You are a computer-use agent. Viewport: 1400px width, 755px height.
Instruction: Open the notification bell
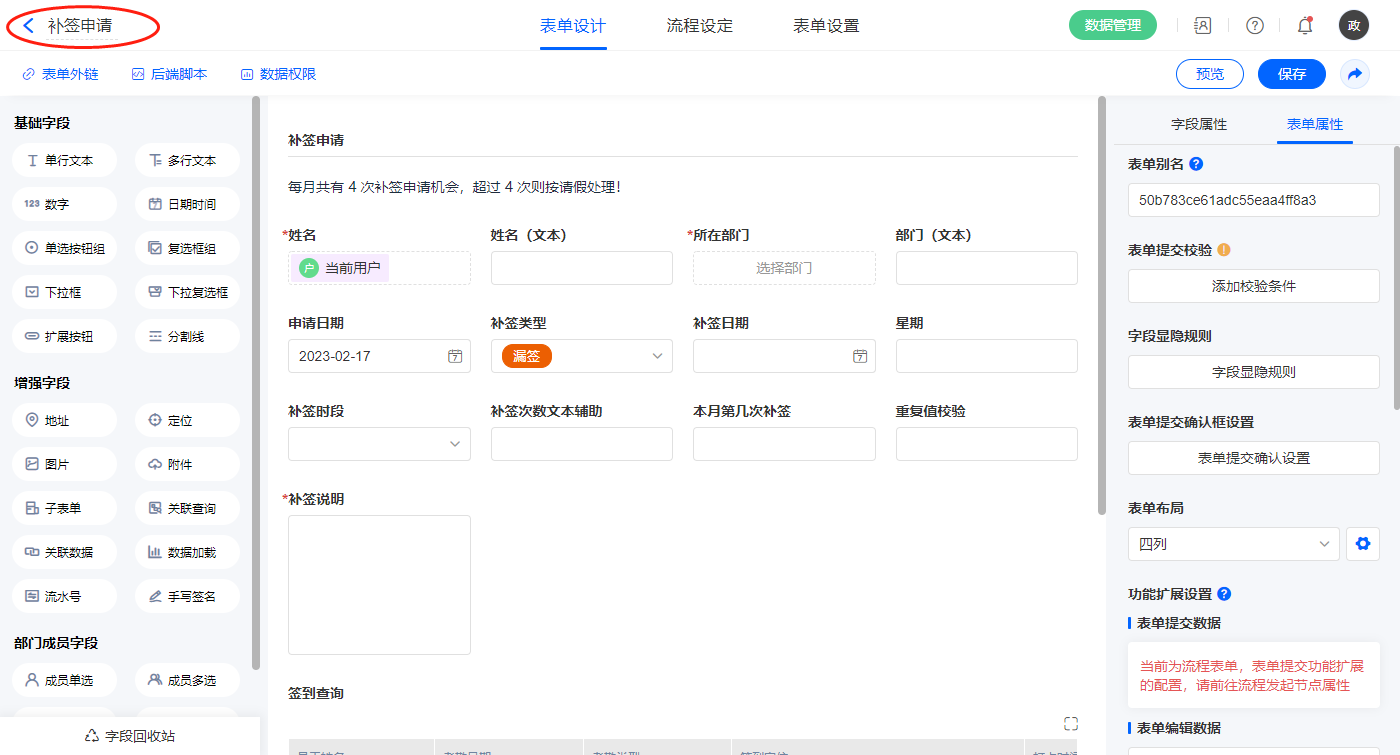click(1305, 26)
